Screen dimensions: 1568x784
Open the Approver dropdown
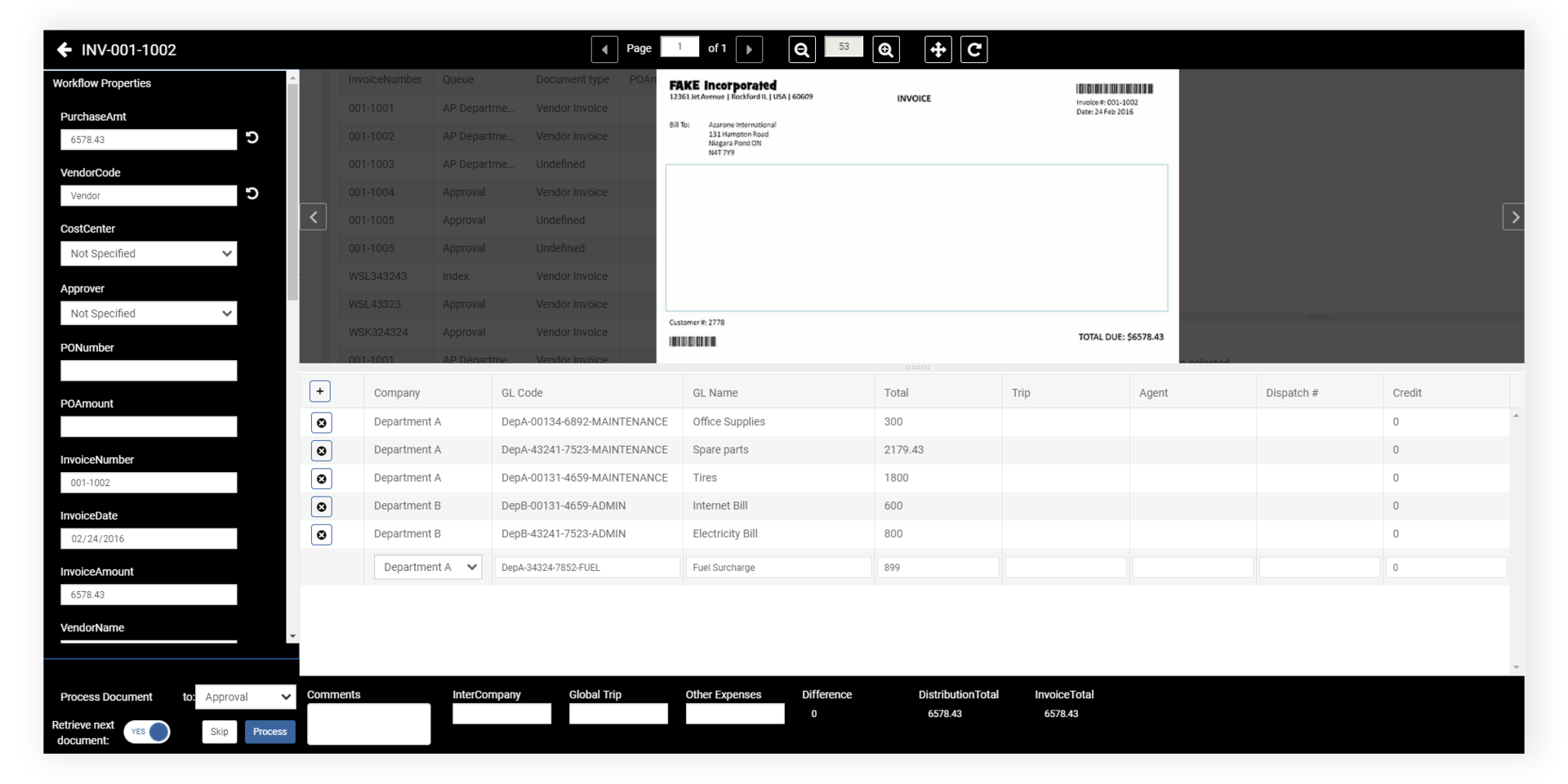pos(148,313)
